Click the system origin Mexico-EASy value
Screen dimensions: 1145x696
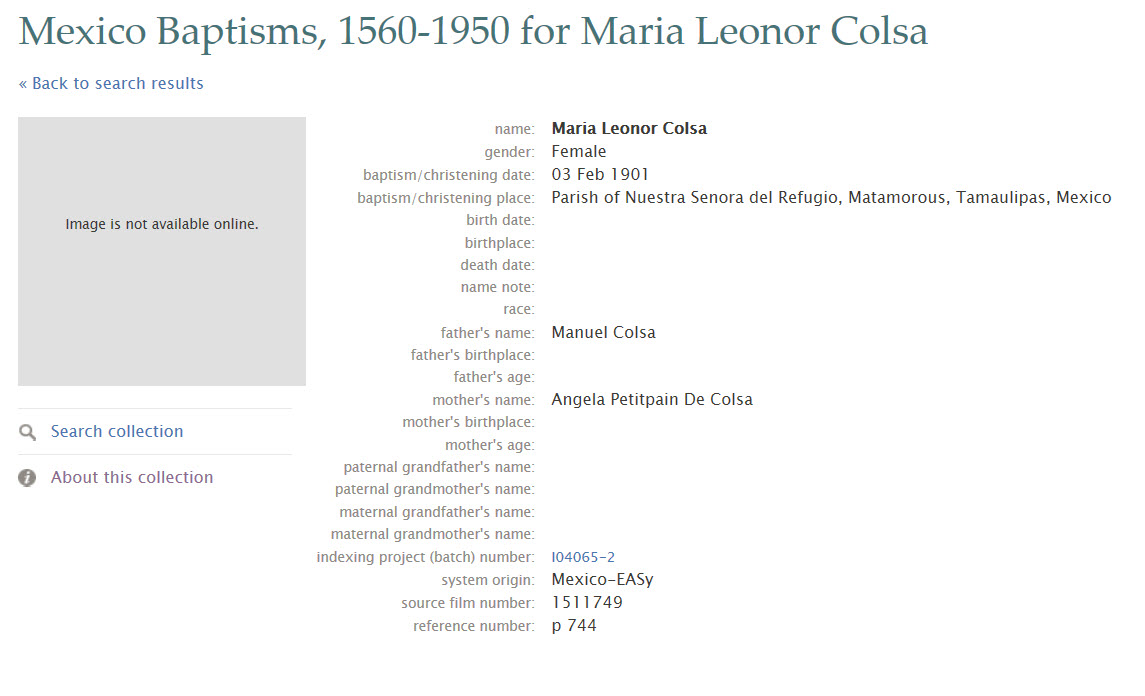602,580
